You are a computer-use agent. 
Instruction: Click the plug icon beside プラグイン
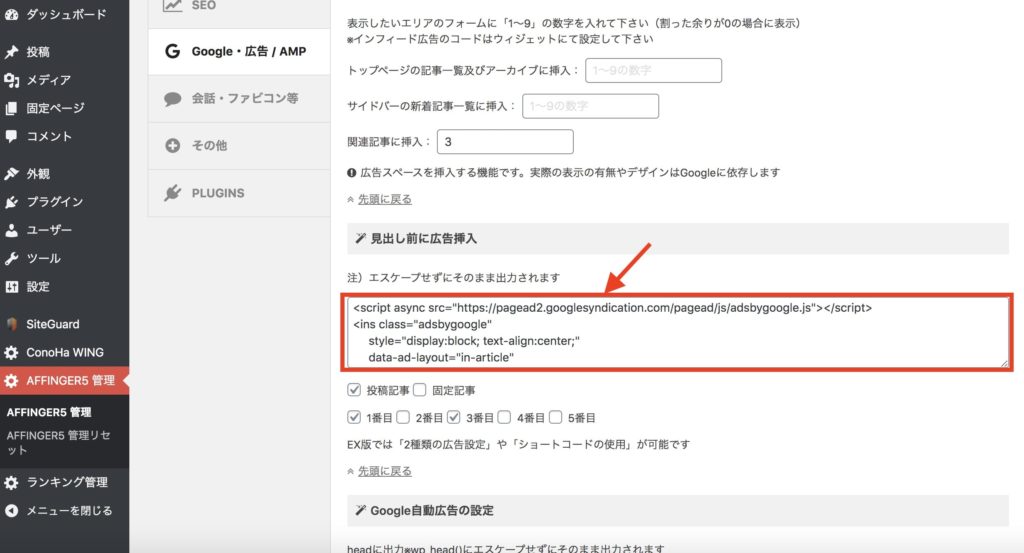[x=11, y=202]
